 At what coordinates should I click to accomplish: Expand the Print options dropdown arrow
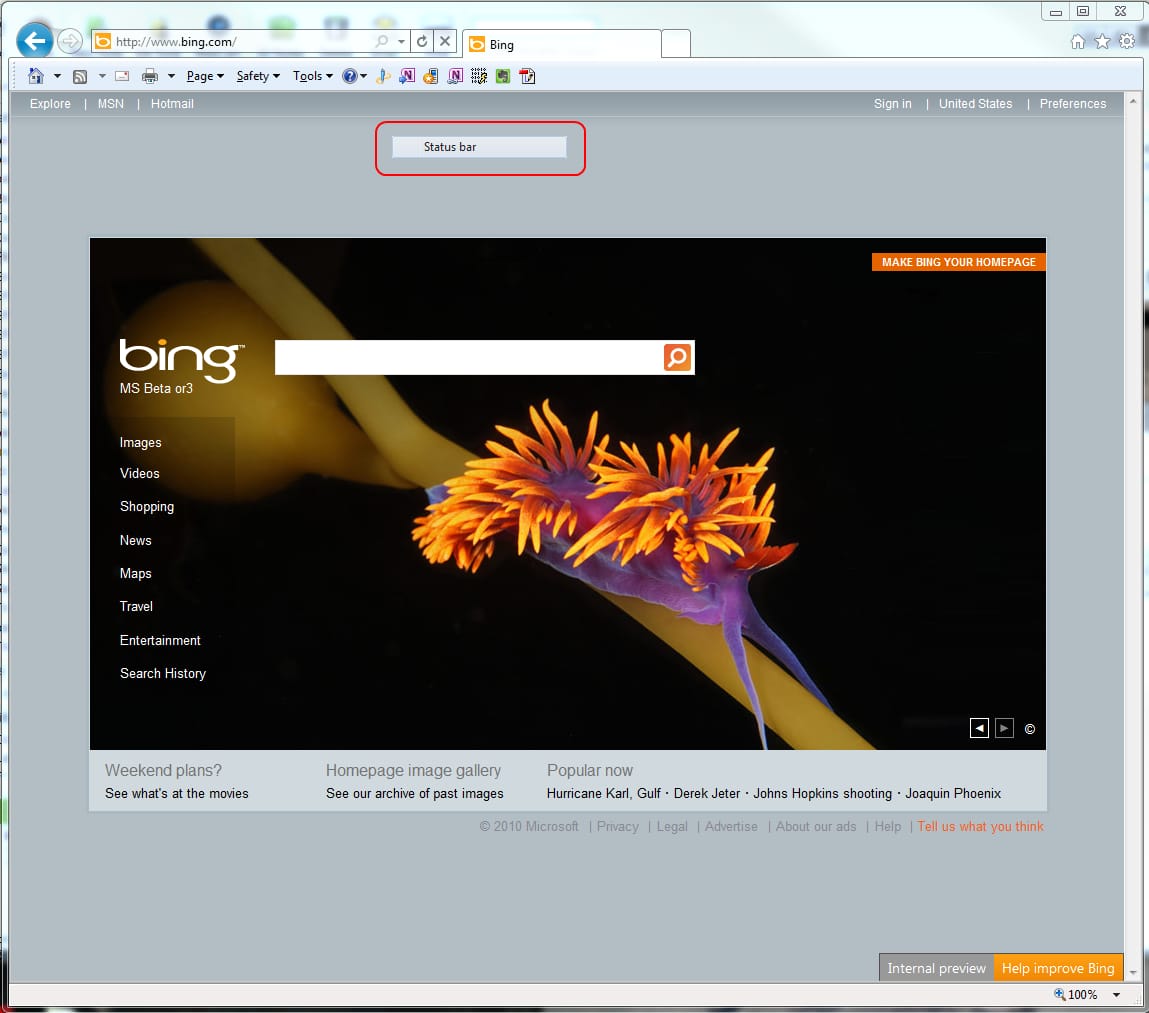[x=171, y=75]
